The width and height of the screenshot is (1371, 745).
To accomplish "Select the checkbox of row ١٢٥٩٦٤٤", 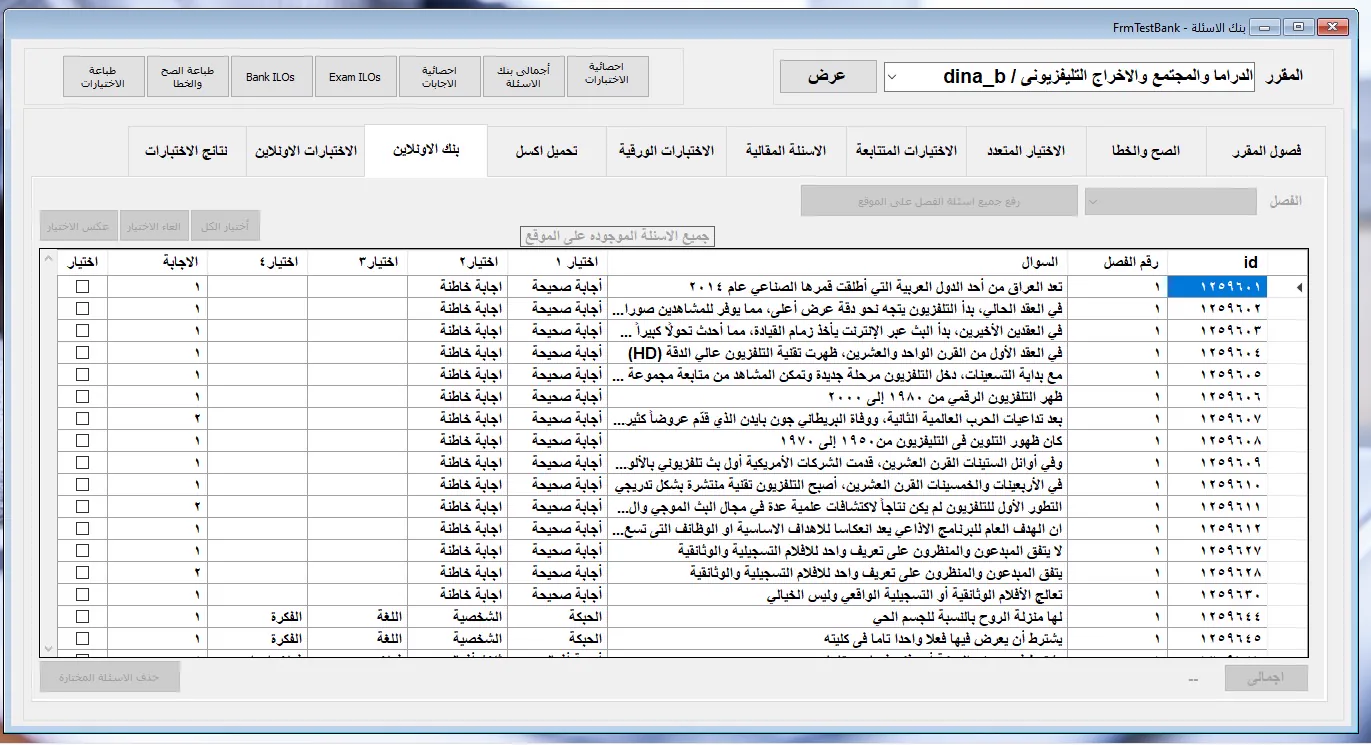I will click(82, 617).
